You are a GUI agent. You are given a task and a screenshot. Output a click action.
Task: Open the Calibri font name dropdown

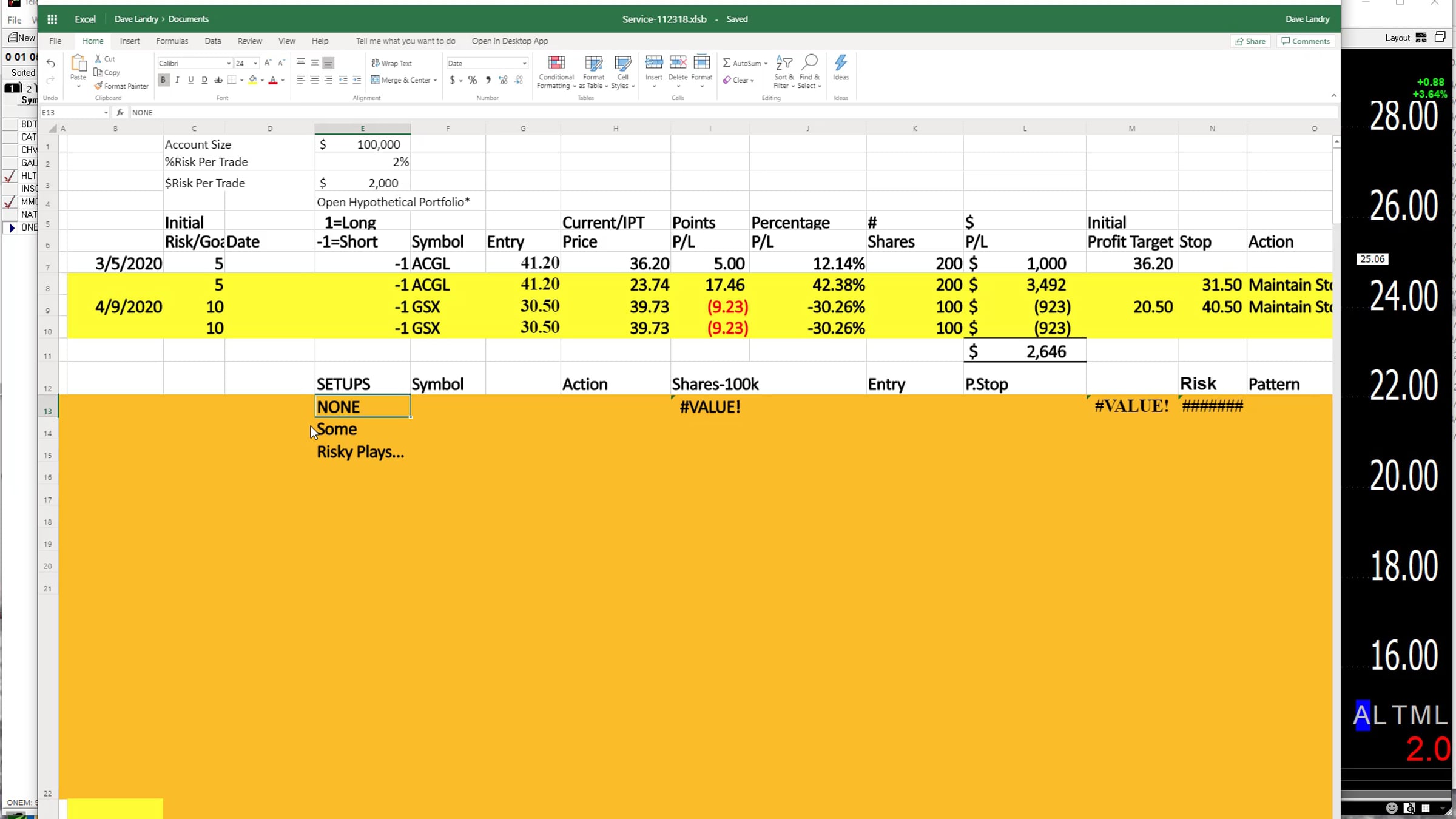[x=229, y=63]
